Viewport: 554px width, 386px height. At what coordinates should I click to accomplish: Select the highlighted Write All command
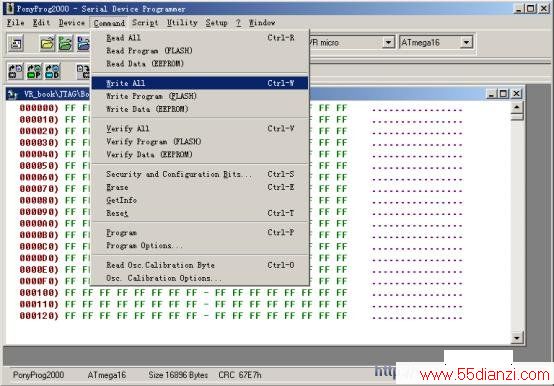point(200,83)
